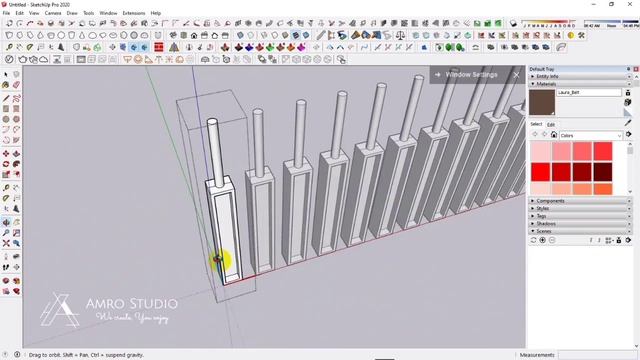
Task: Collapse the Scenes panel
Action: click(580, 231)
